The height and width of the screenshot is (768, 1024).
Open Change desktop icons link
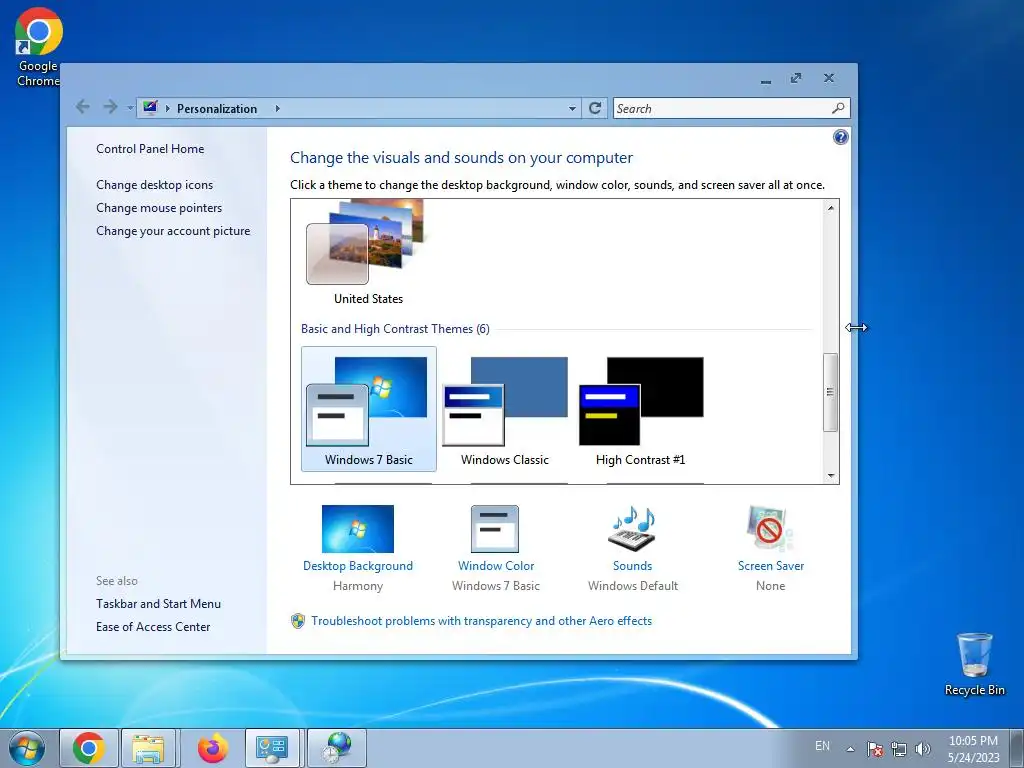[x=155, y=185]
